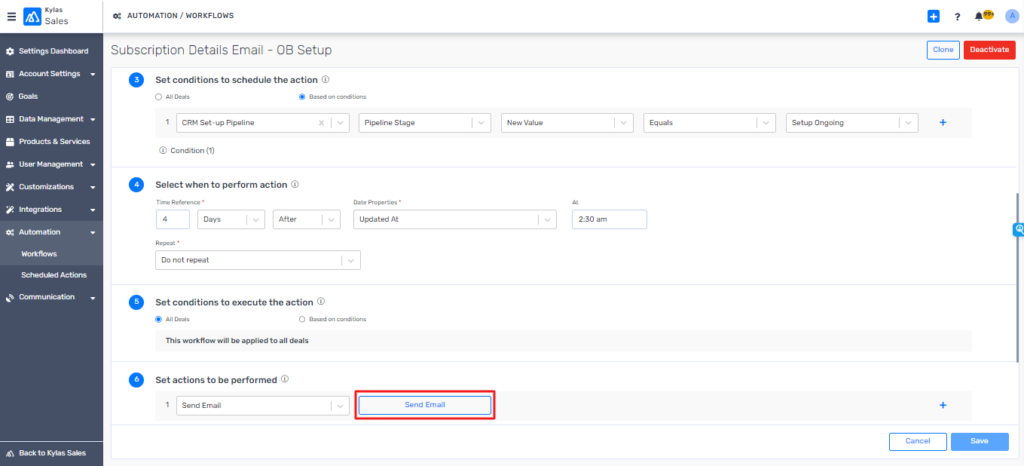The height and width of the screenshot is (466, 1024).
Task: Open Scheduled Actions submenu item
Action: pyautogui.click(x=52, y=275)
